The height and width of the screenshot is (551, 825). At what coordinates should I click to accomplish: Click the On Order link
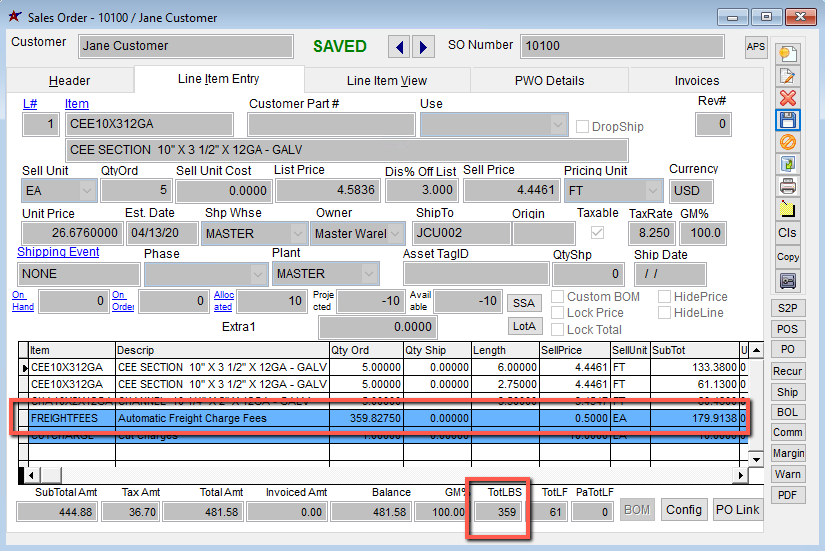pyautogui.click(x=123, y=301)
